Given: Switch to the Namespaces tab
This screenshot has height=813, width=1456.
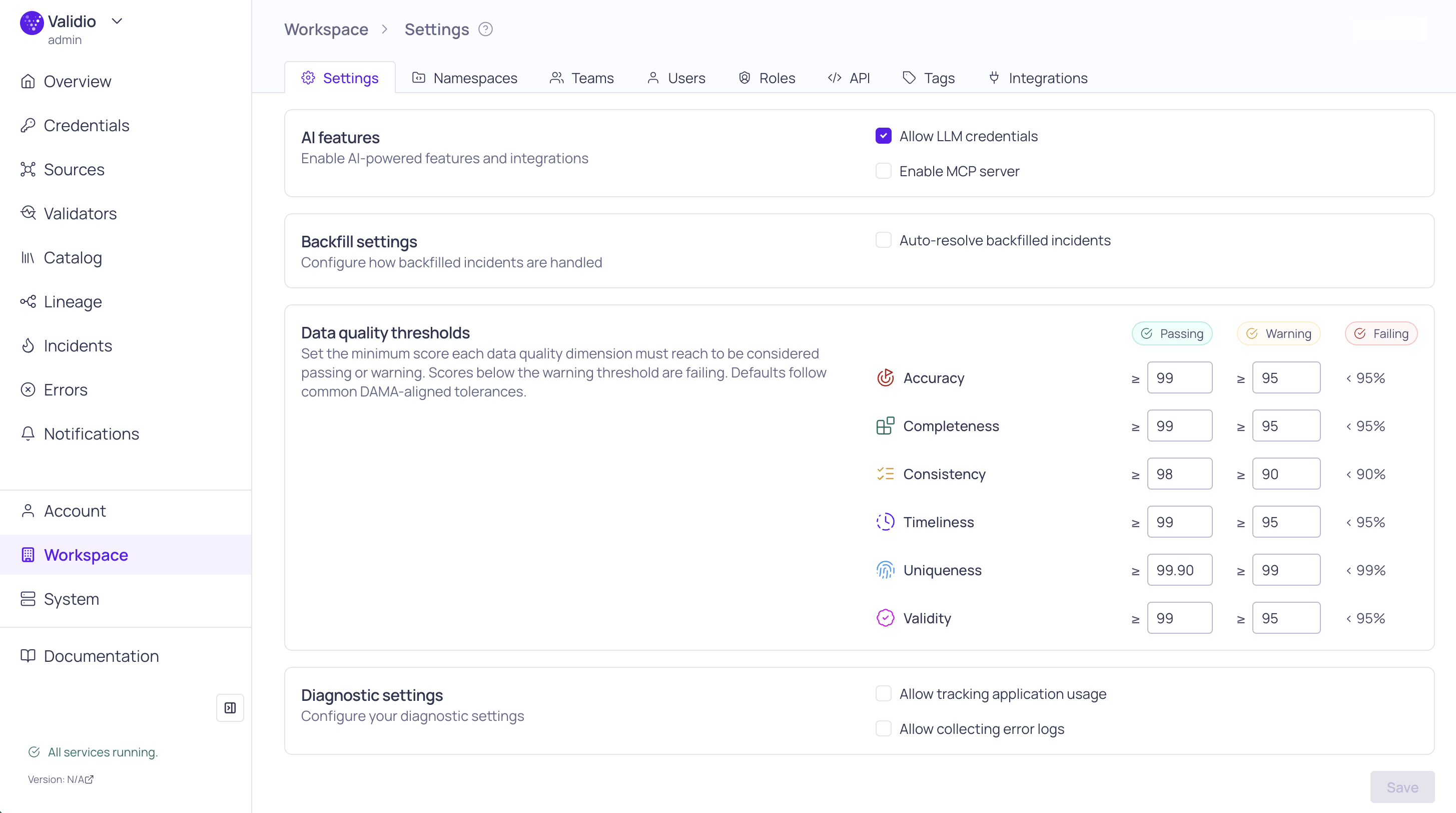Looking at the screenshot, I should (x=465, y=78).
